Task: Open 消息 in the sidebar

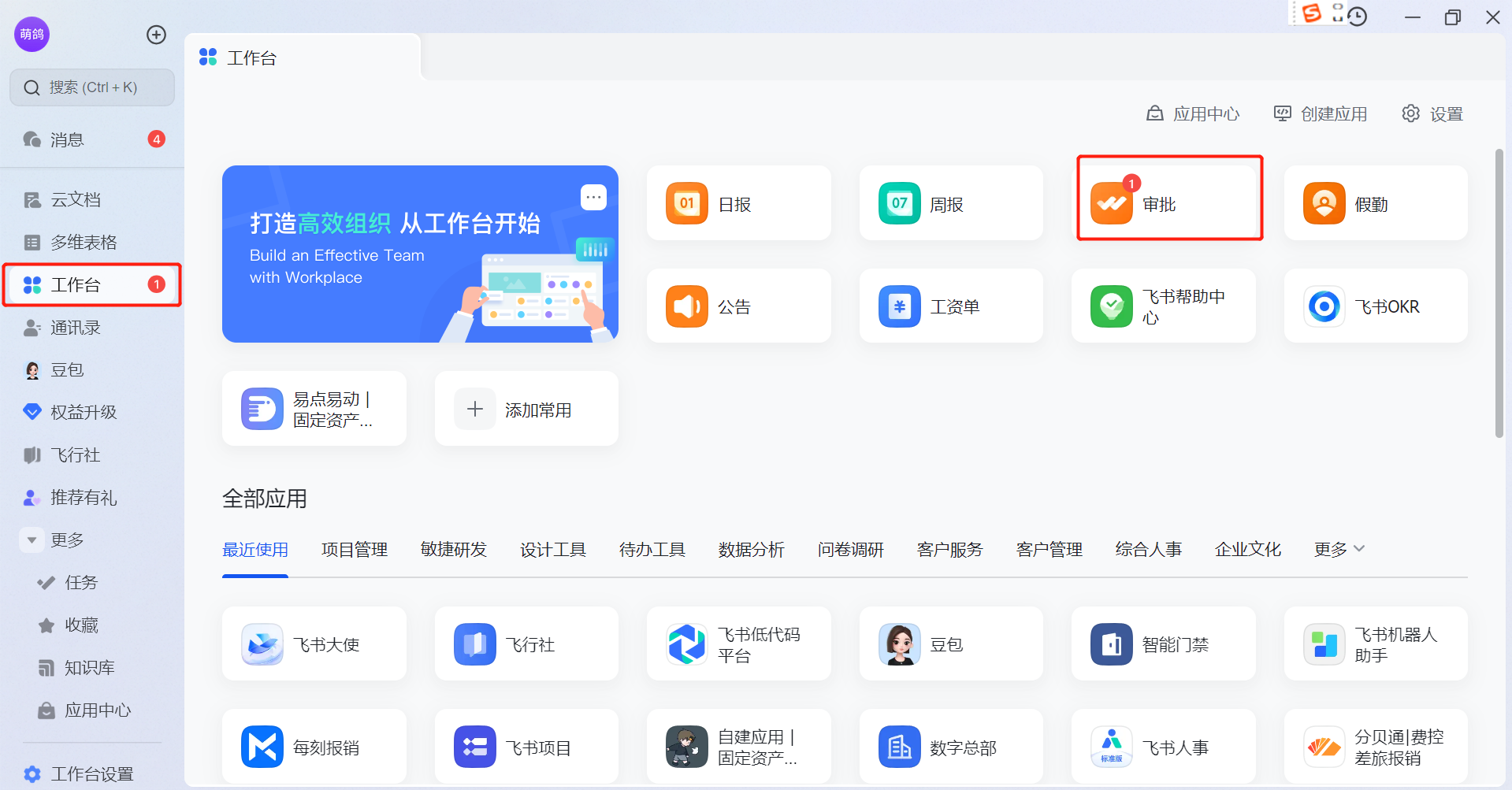Action: click(x=92, y=139)
